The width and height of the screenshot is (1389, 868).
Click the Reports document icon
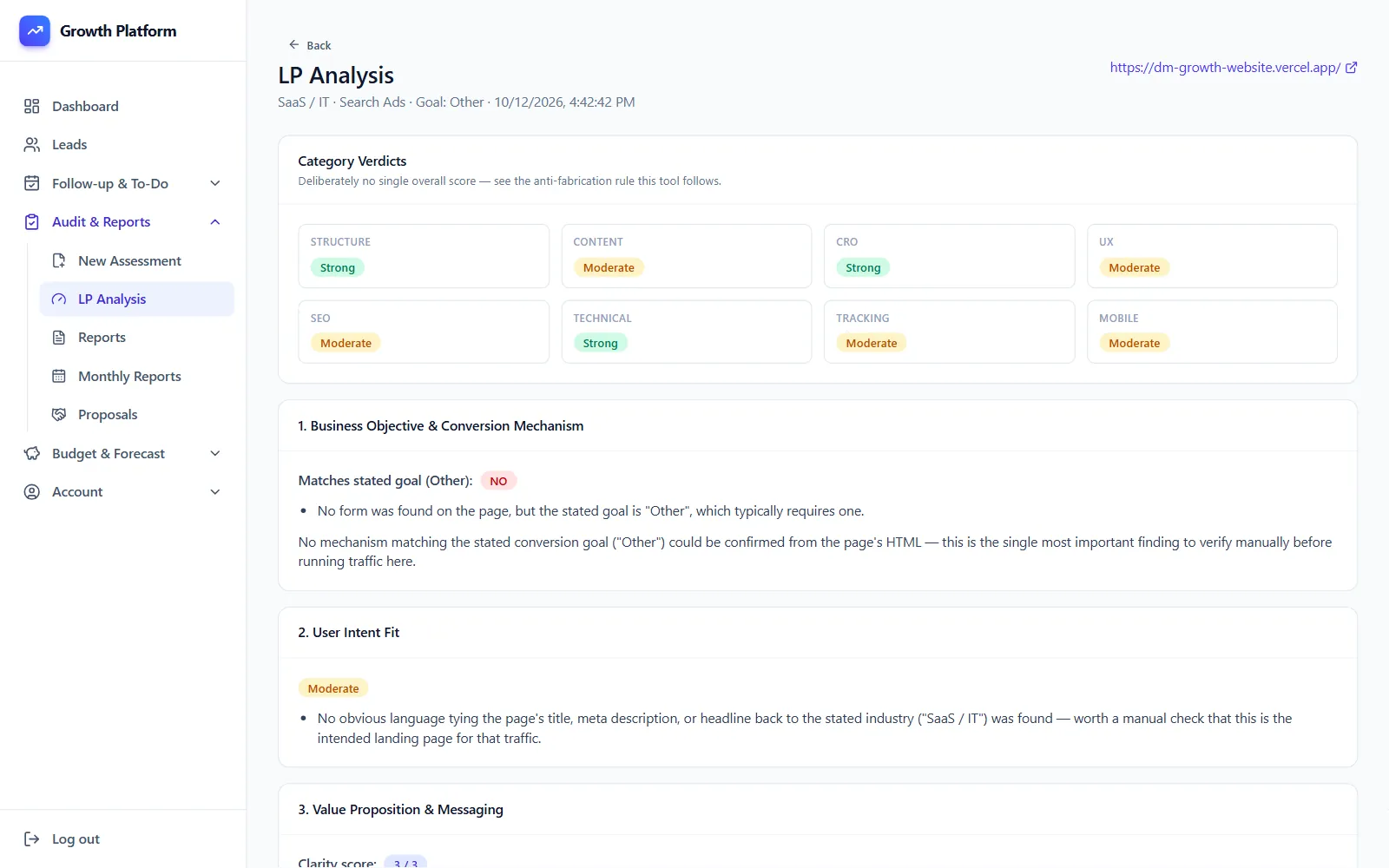(59, 338)
